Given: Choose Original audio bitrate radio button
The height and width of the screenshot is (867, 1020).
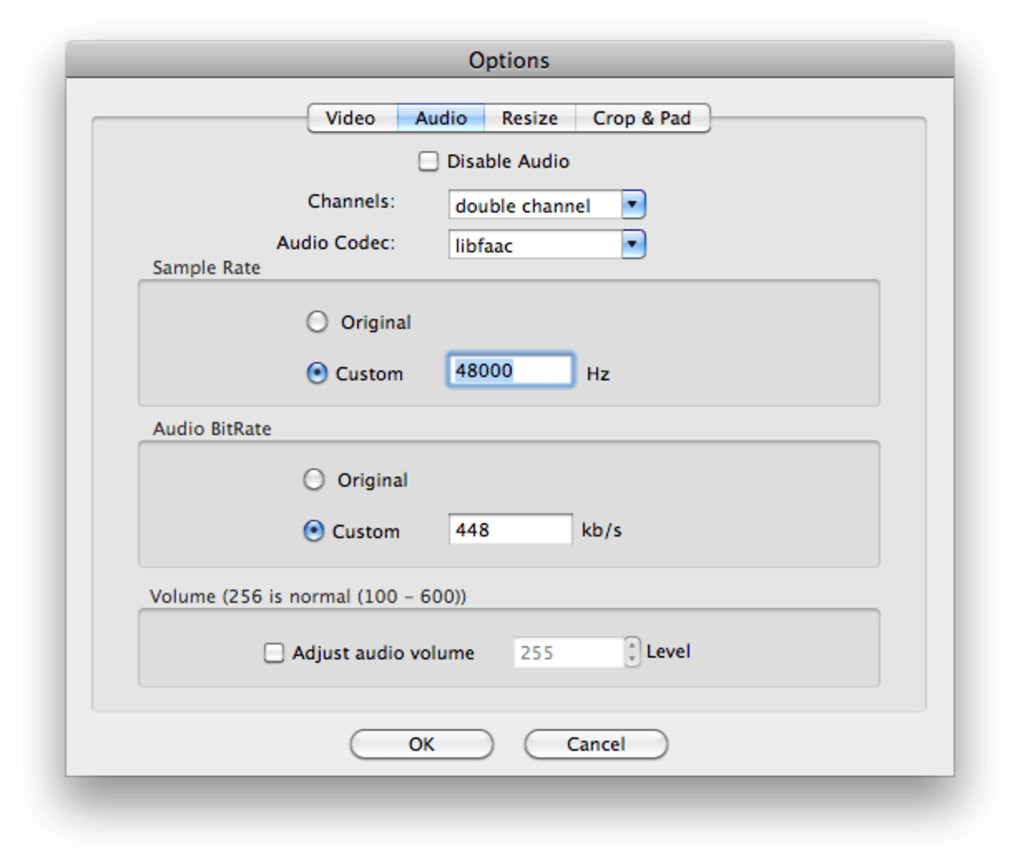Looking at the screenshot, I should click(314, 480).
